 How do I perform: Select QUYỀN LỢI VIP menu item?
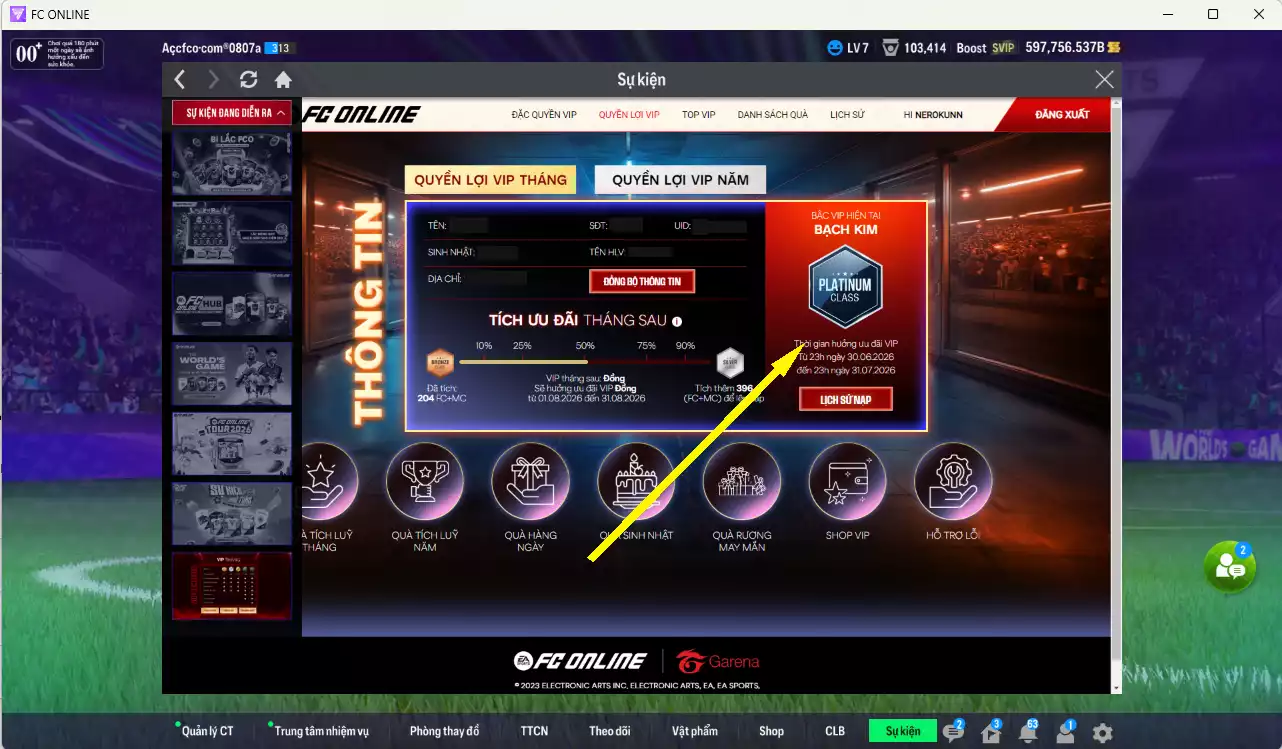tap(629, 115)
